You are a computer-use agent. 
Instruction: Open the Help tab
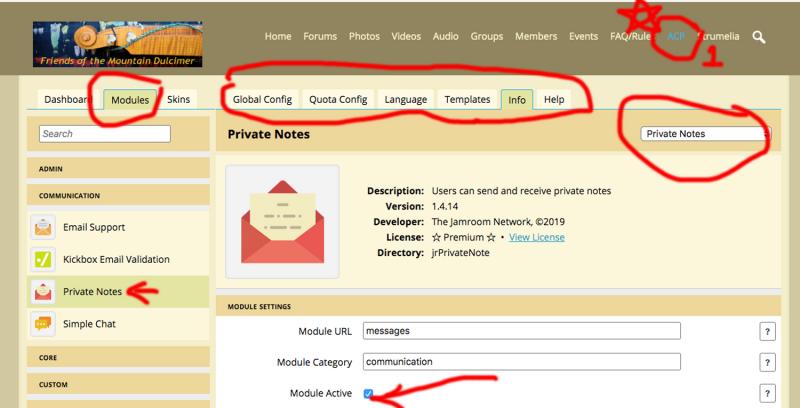(x=554, y=99)
